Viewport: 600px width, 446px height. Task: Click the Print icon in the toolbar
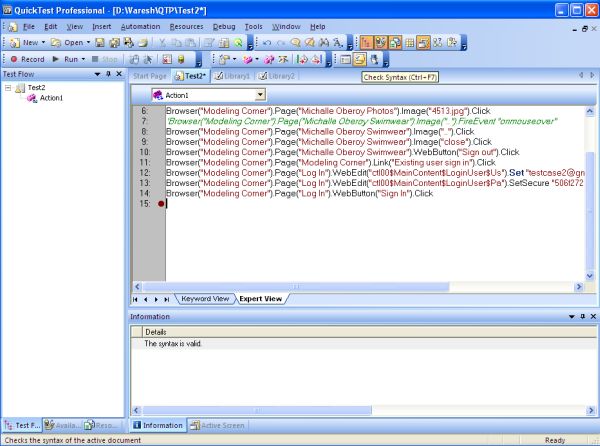pyautogui.click(x=143, y=42)
